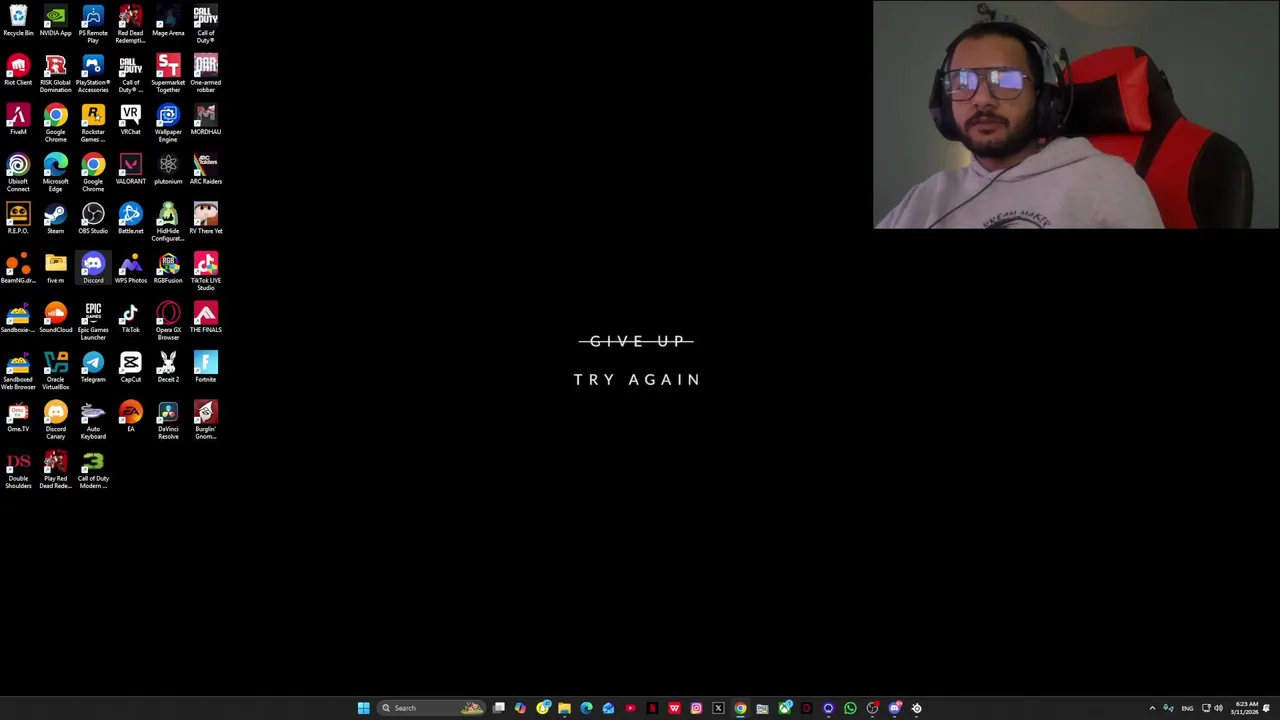
Task: Launch Discord desktop shortcut
Action: point(93,269)
